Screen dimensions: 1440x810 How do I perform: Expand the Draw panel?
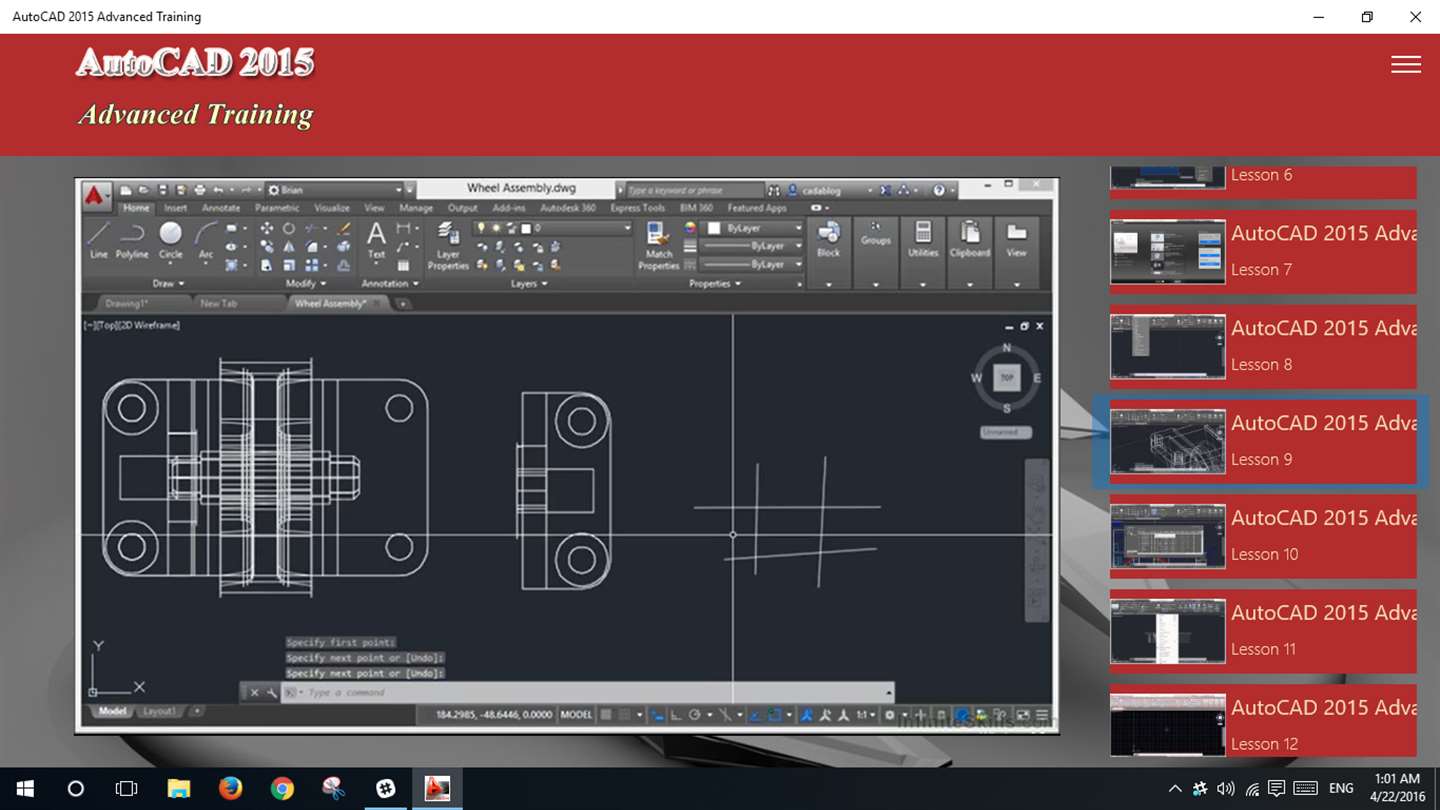click(x=168, y=284)
